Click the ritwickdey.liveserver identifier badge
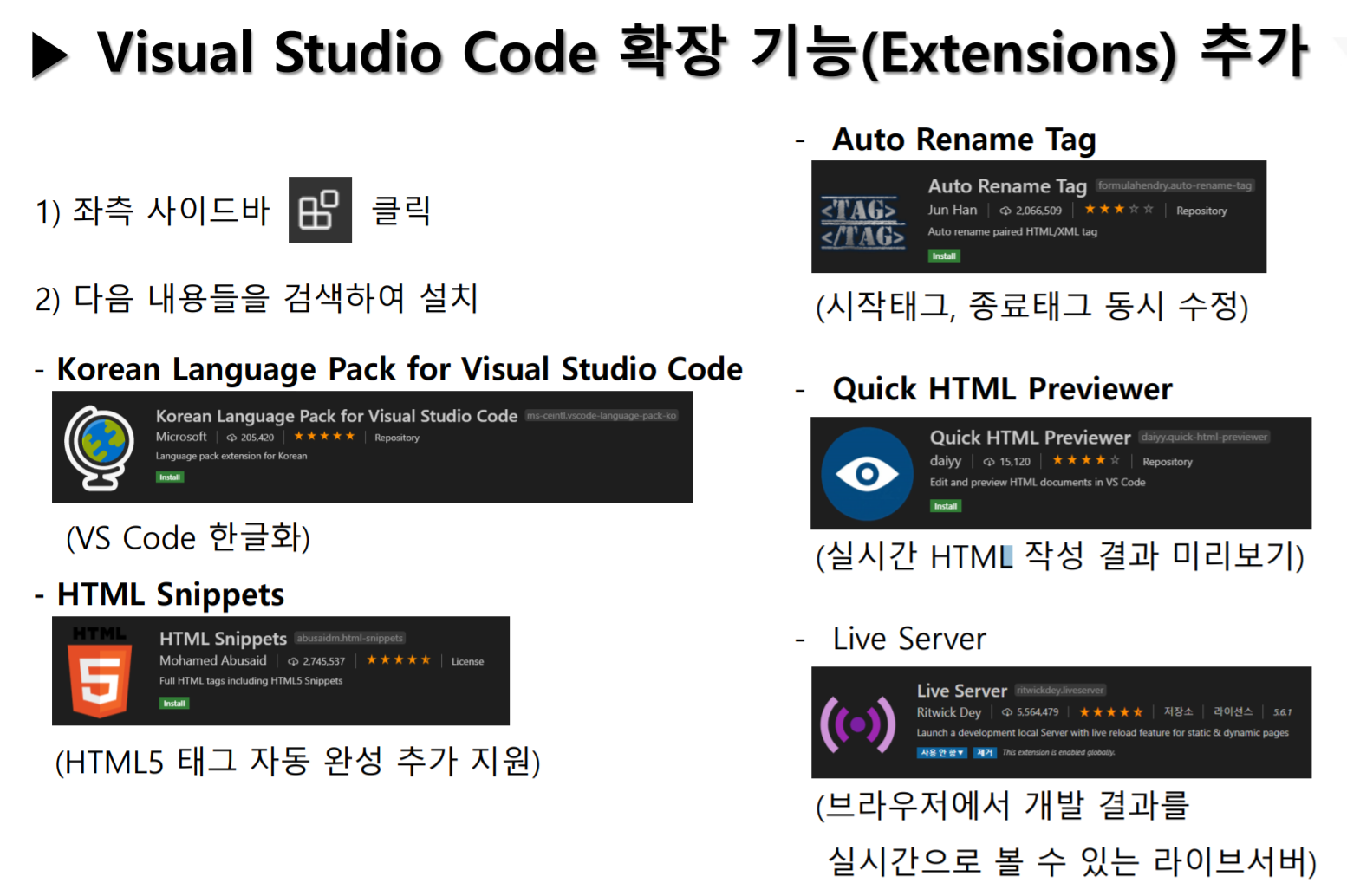This screenshot has width=1347, height=896. 1060,691
